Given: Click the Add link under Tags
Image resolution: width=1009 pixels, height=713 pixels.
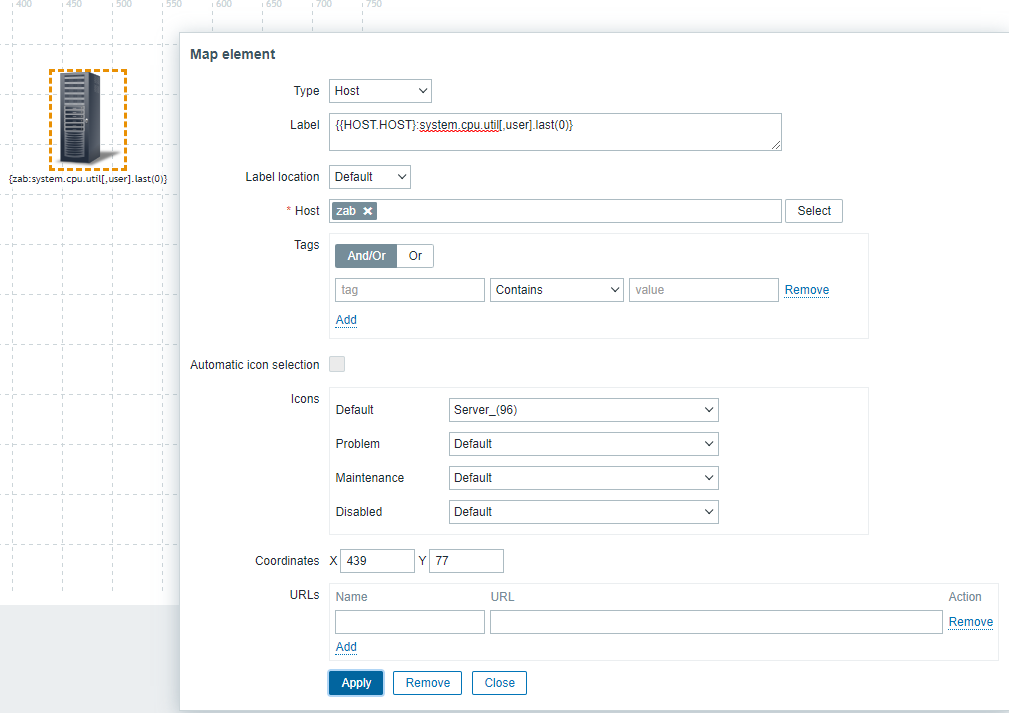Looking at the screenshot, I should [x=346, y=320].
